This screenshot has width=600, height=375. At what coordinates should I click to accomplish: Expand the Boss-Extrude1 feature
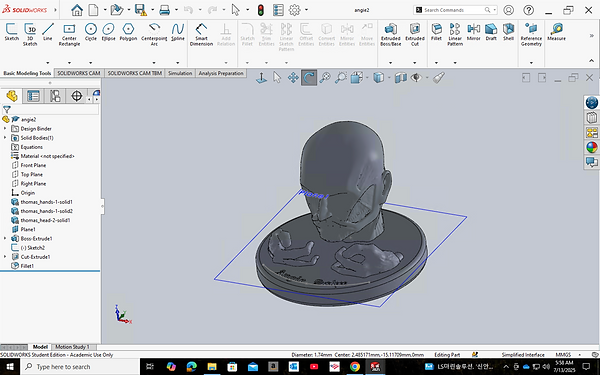(x=5, y=238)
